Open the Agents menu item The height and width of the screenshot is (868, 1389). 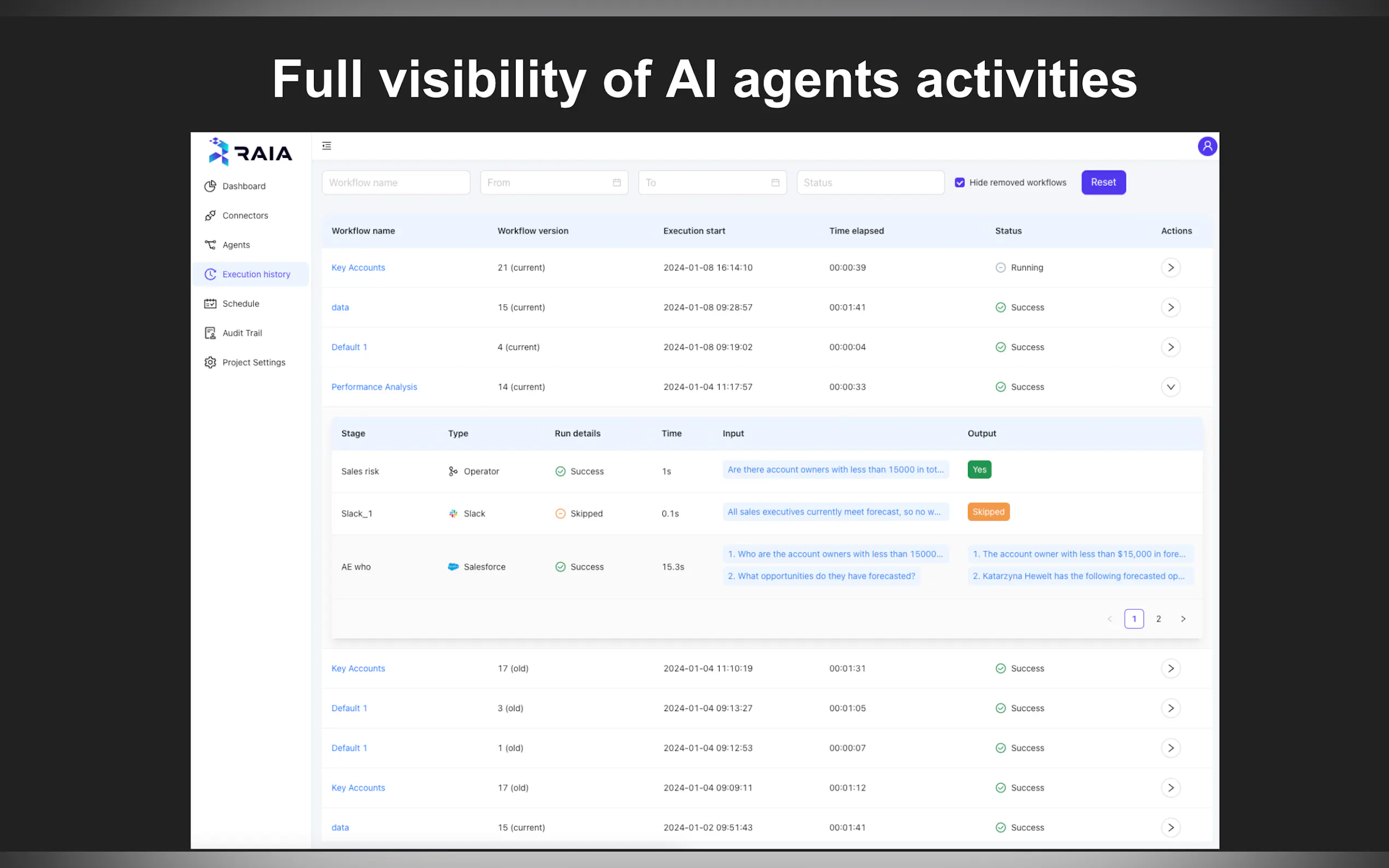click(x=251, y=244)
